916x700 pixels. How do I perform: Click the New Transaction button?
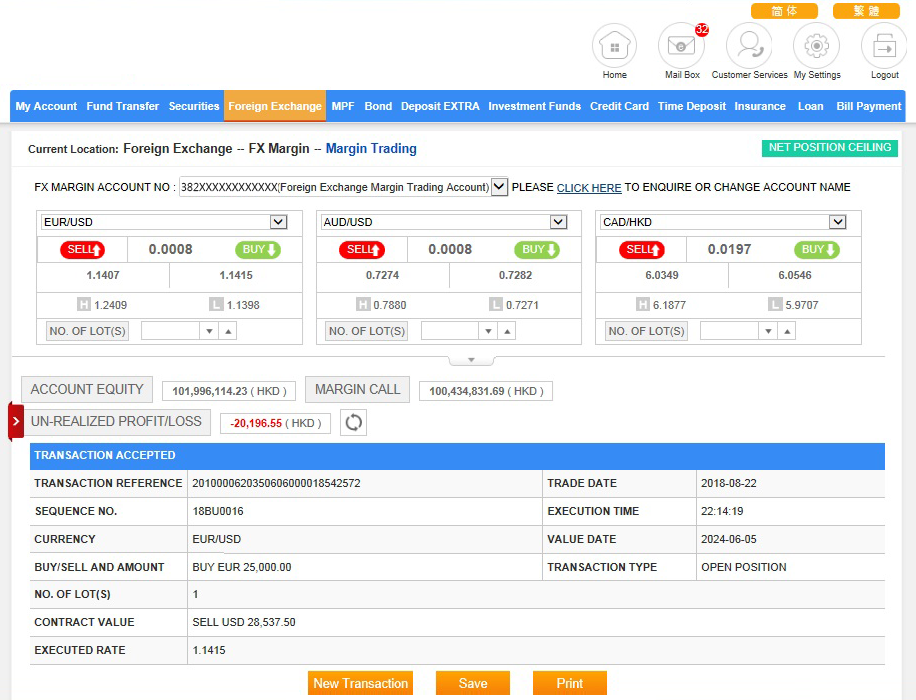point(360,683)
